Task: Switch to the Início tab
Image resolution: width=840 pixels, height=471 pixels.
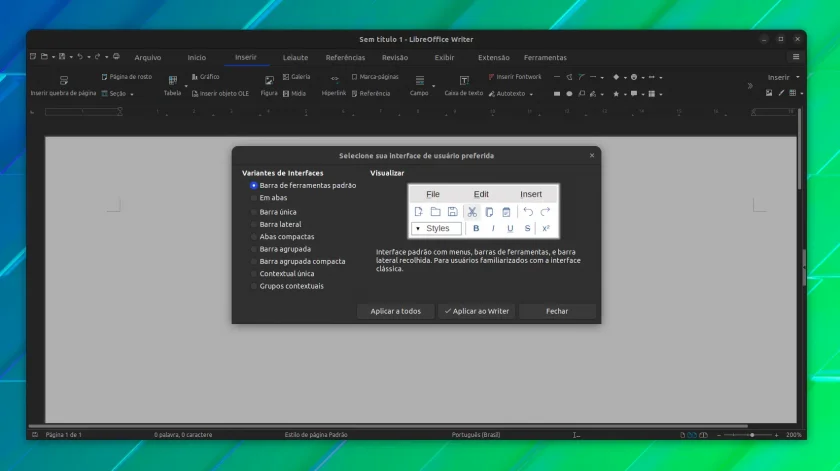Action: [197, 57]
